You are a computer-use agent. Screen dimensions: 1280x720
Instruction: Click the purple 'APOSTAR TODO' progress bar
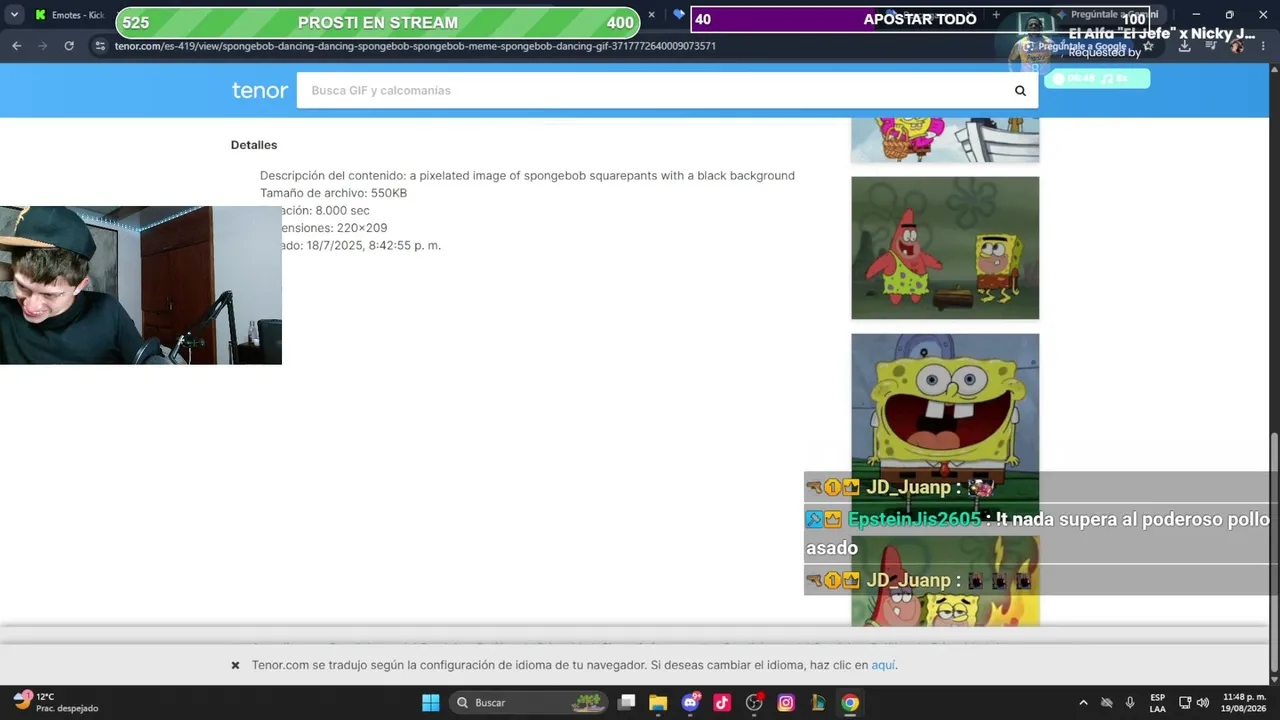point(920,19)
